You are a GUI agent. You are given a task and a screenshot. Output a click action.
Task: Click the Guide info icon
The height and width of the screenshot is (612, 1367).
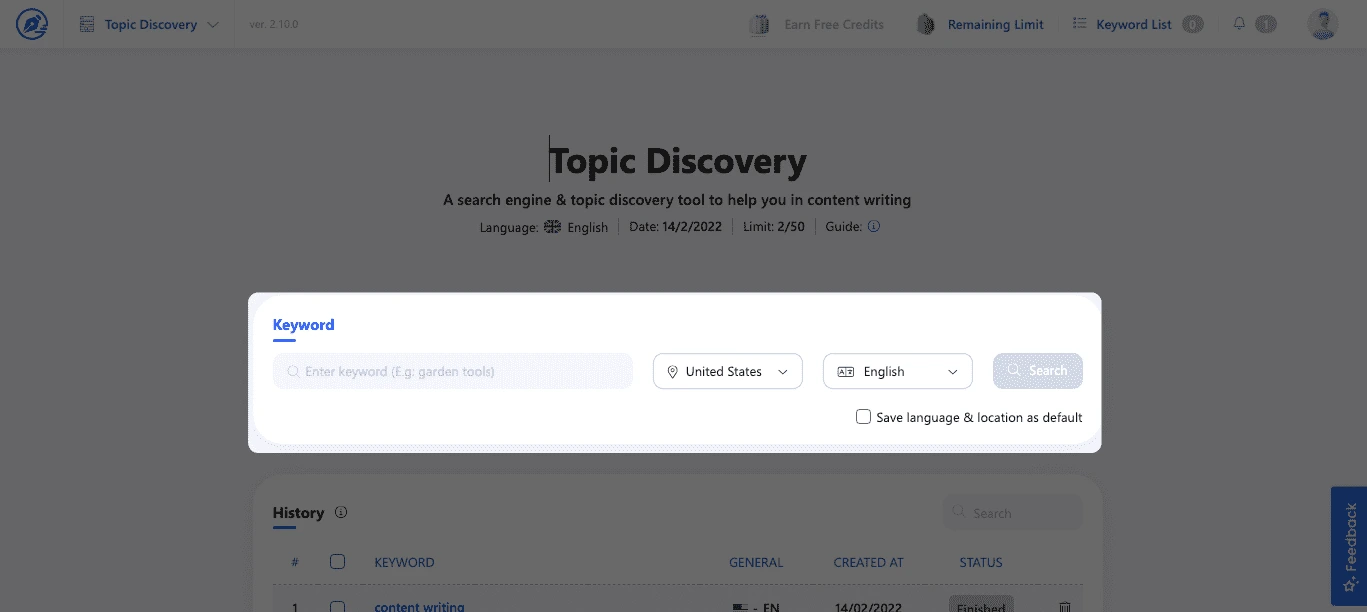[873, 226]
